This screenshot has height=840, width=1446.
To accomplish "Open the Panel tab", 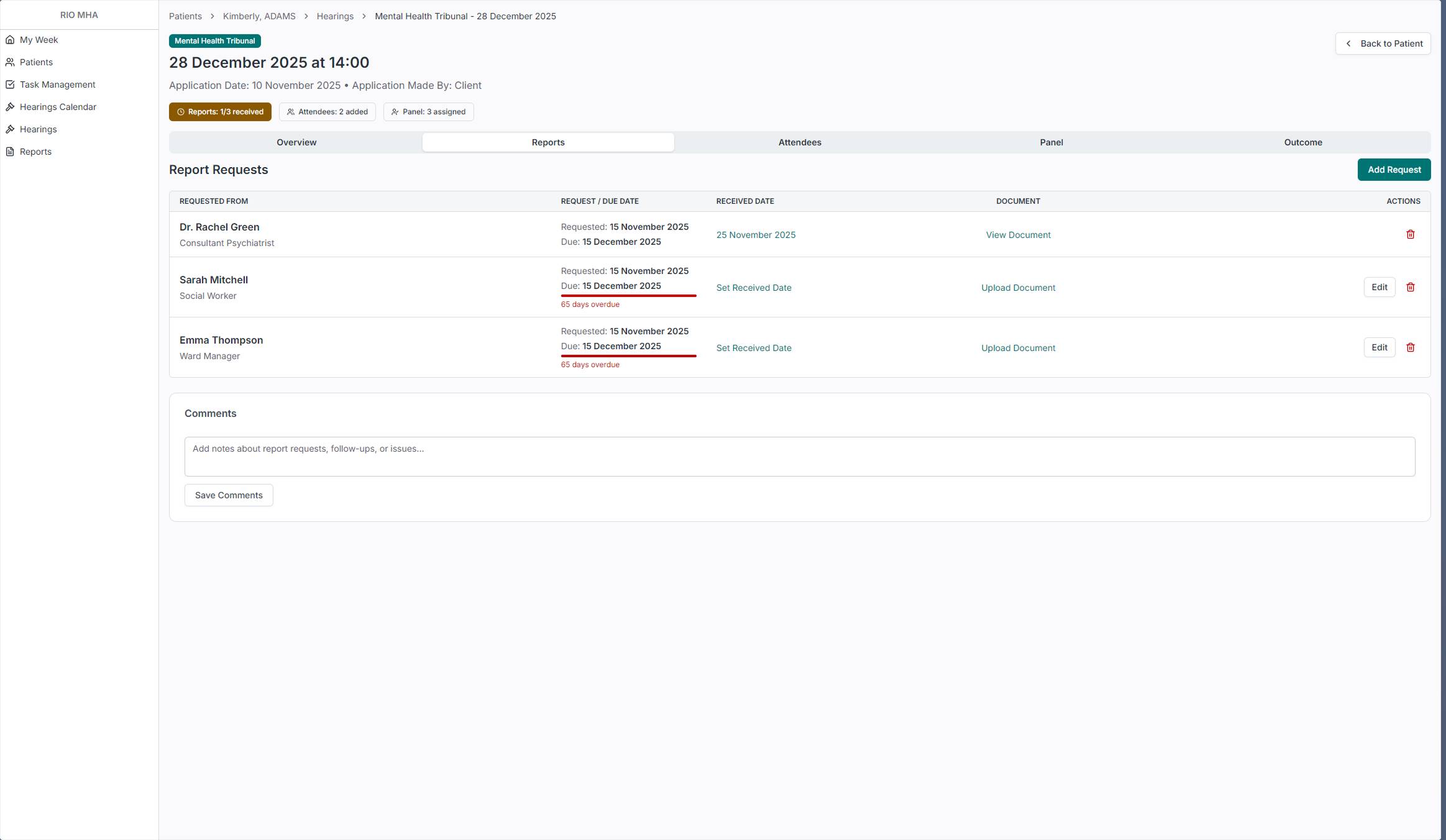I will [1051, 142].
